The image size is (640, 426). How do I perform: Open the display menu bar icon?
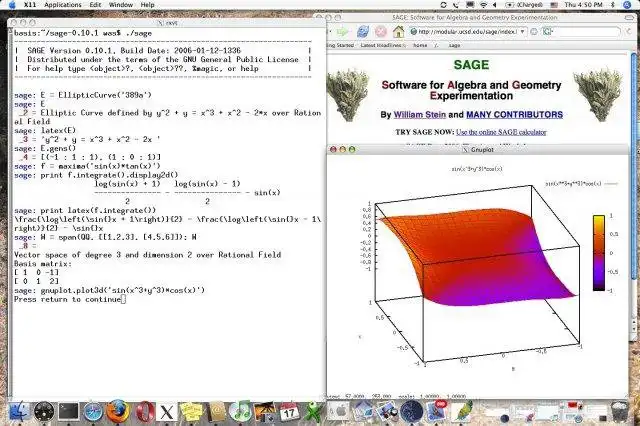(x=470, y=5)
